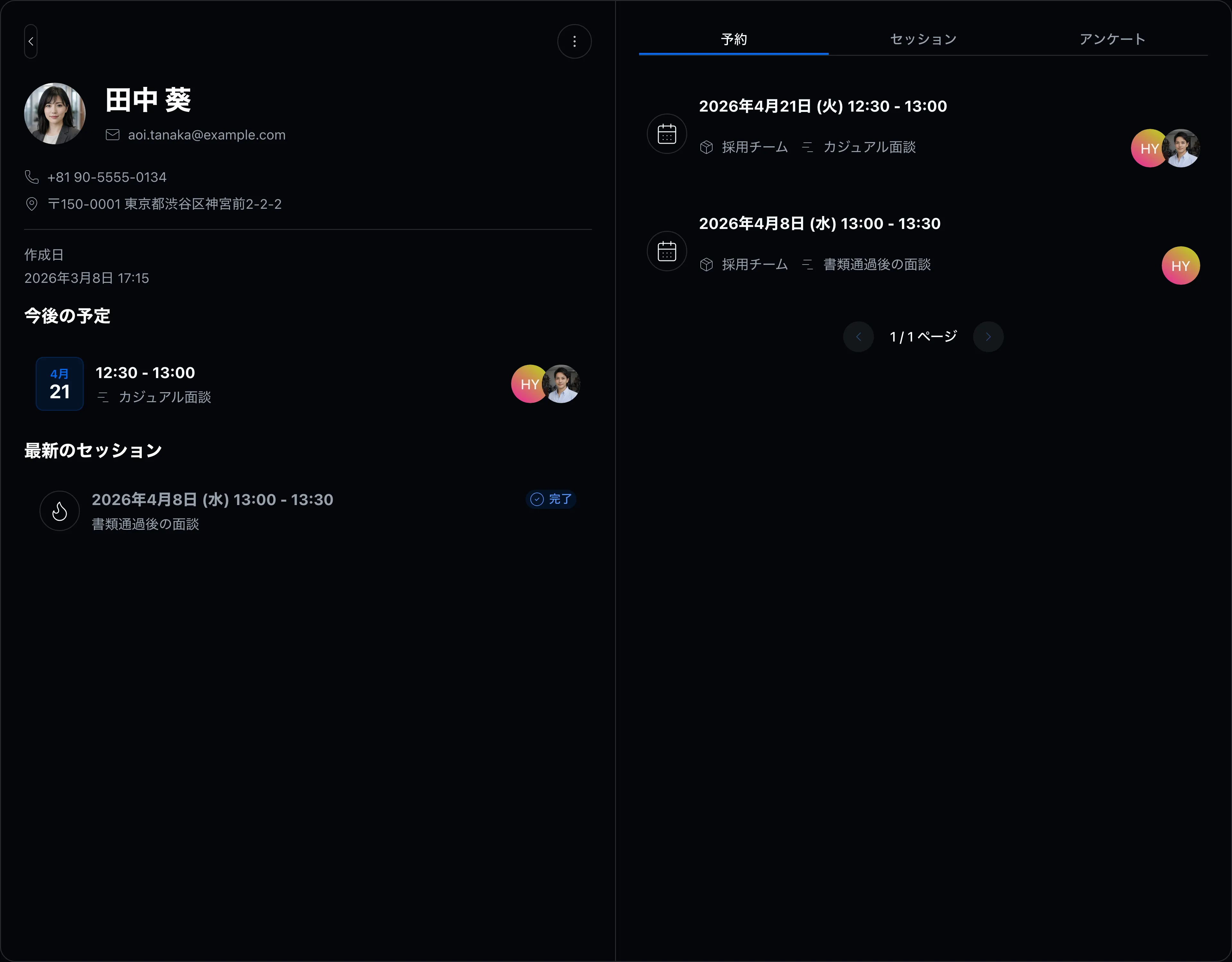Click the back chevron button

point(31,41)
